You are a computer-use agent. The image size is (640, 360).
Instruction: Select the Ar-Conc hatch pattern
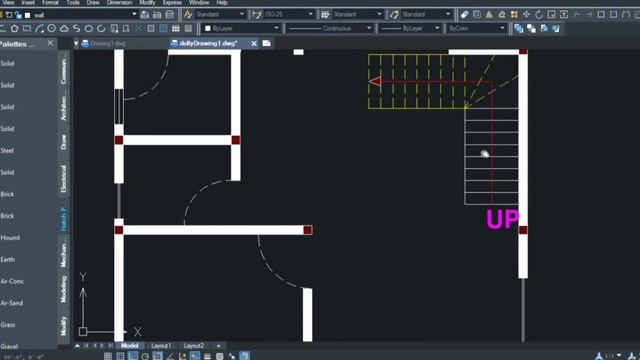pos(12,281)
